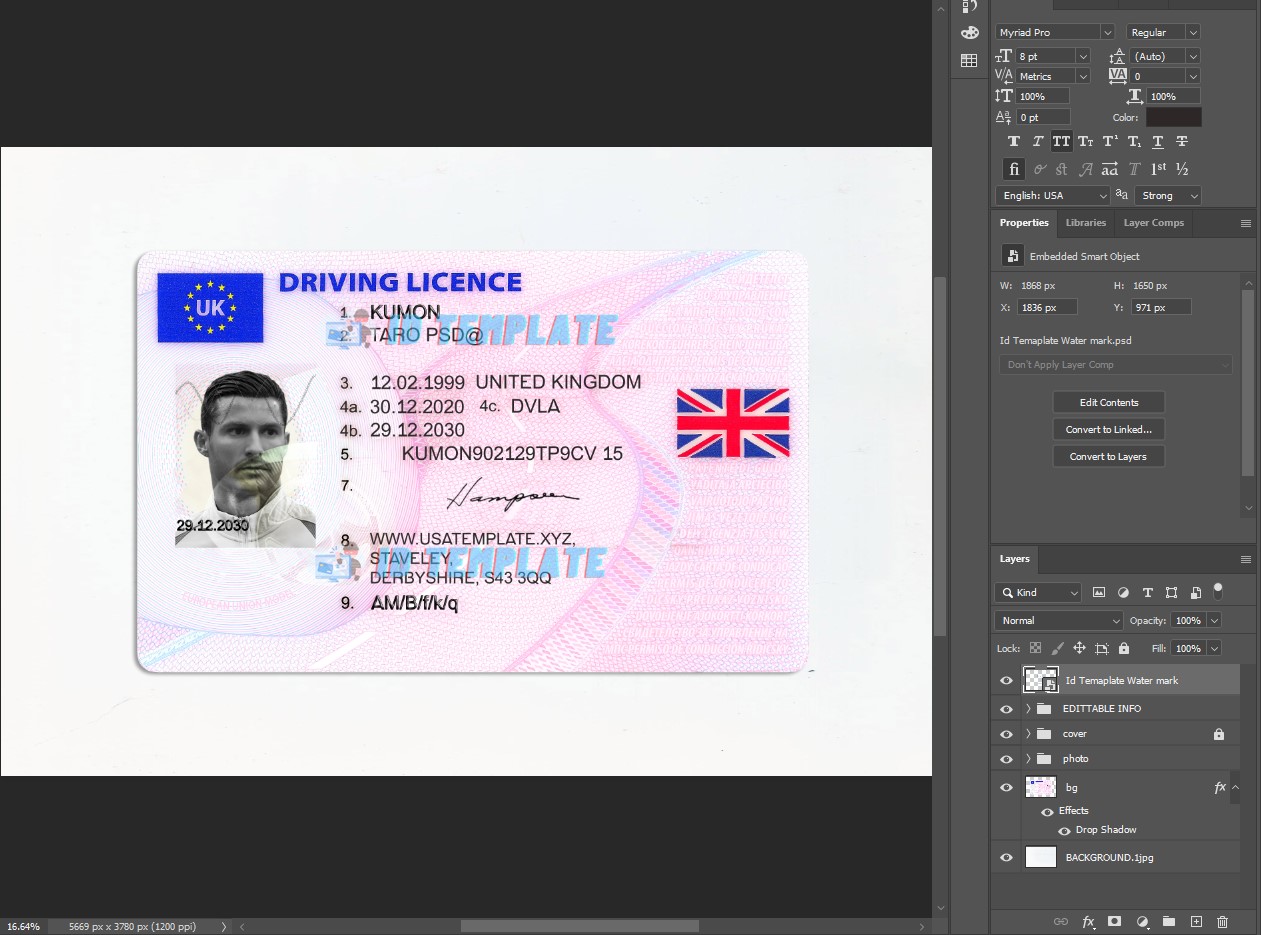The image size is (1261, 935).
Task: Open the Properties panel menu
Action: (1246, 223)
